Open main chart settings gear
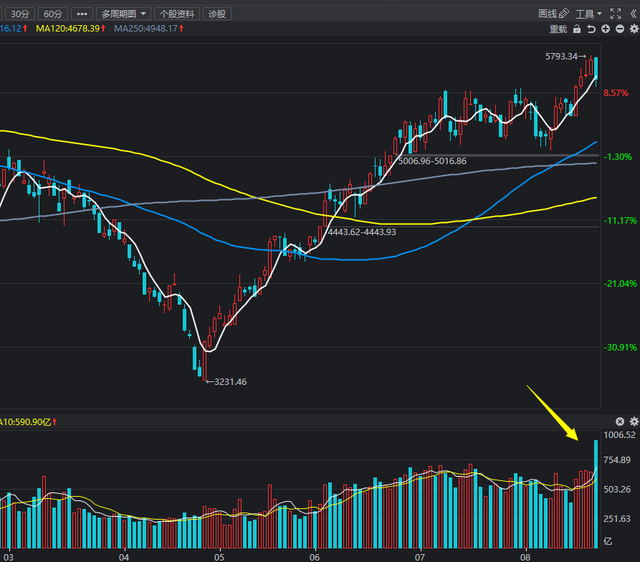The height and width of the screenshot is (562, 640). click(x=633, y=30)
